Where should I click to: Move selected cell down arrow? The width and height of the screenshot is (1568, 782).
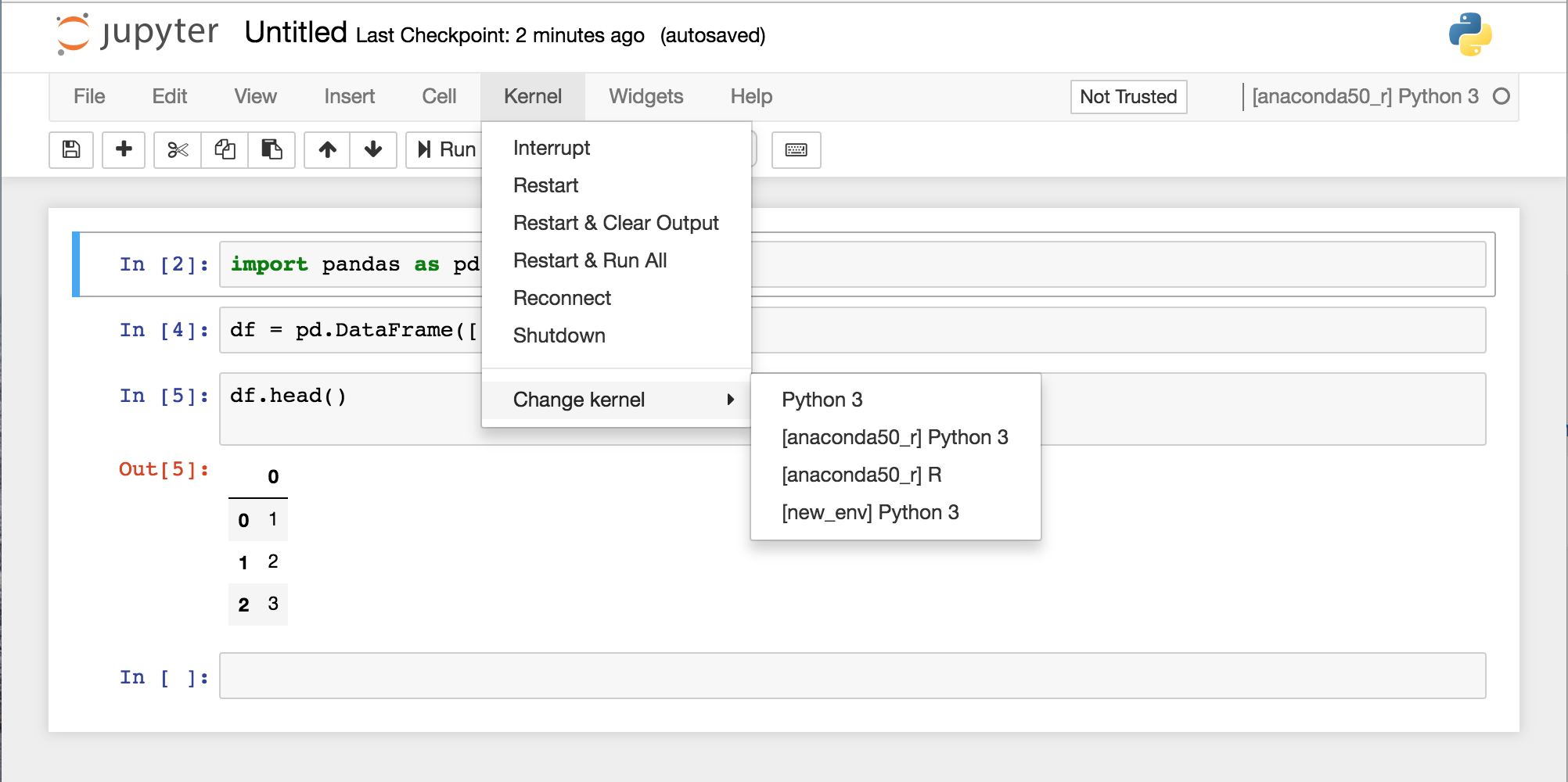click(373, 149)
